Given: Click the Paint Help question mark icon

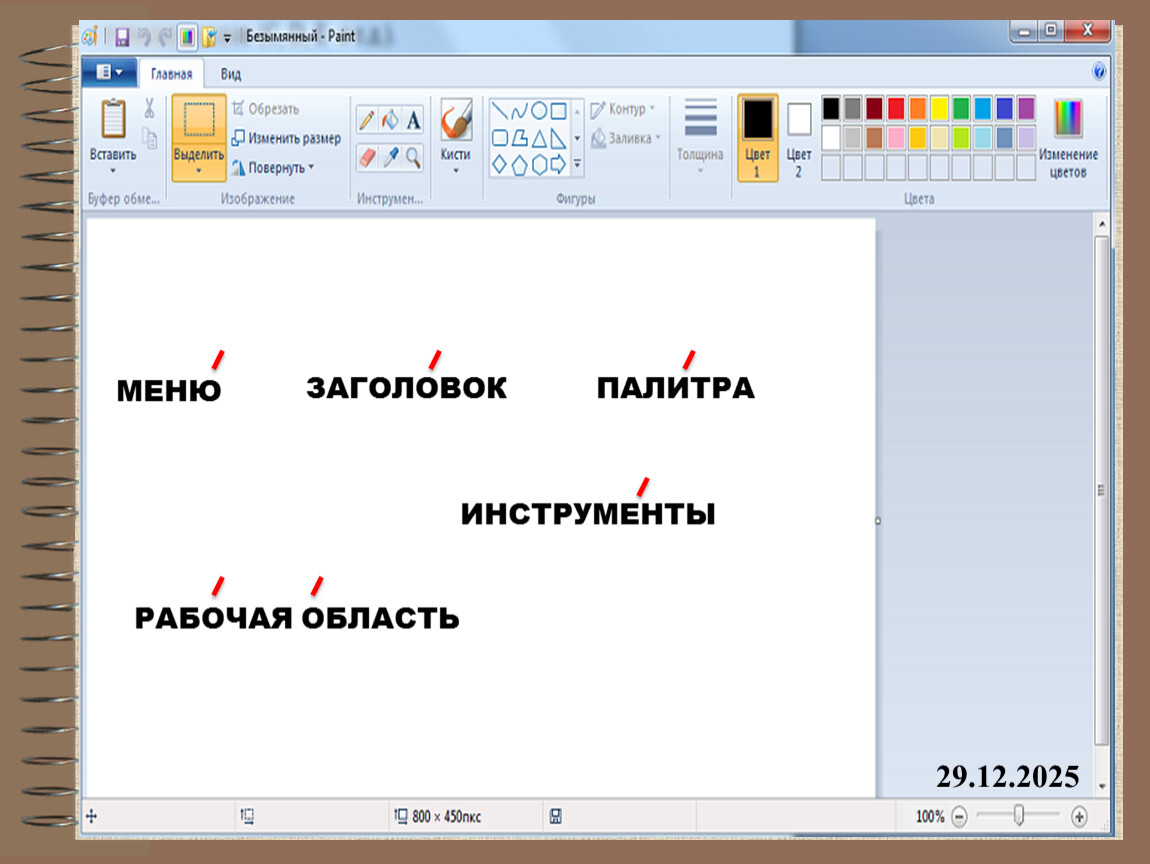Looking at the screenshot, I should [1099, 72].
